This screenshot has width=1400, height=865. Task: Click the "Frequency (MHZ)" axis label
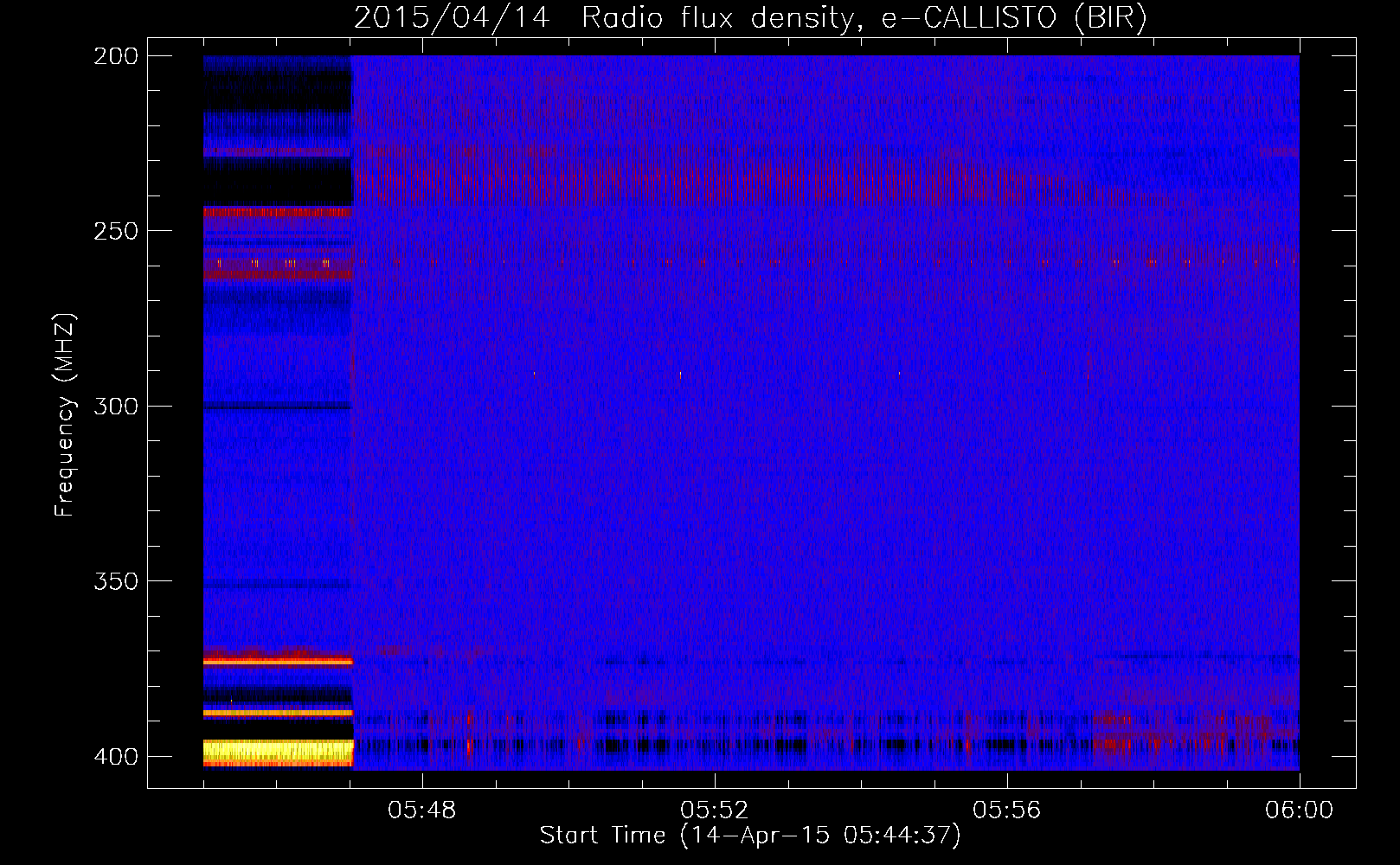coord(65,415)
